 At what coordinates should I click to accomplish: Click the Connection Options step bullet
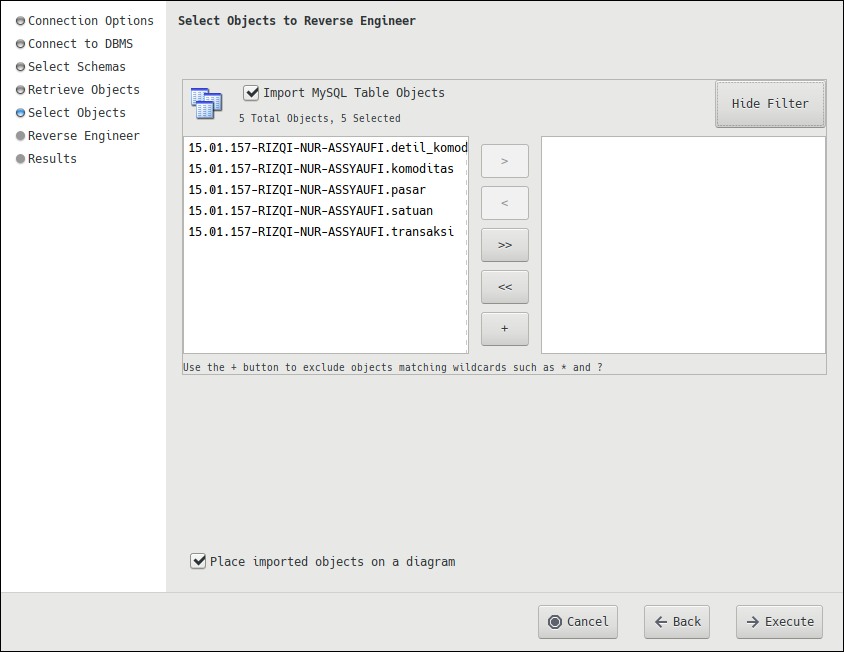pos(20,21)
